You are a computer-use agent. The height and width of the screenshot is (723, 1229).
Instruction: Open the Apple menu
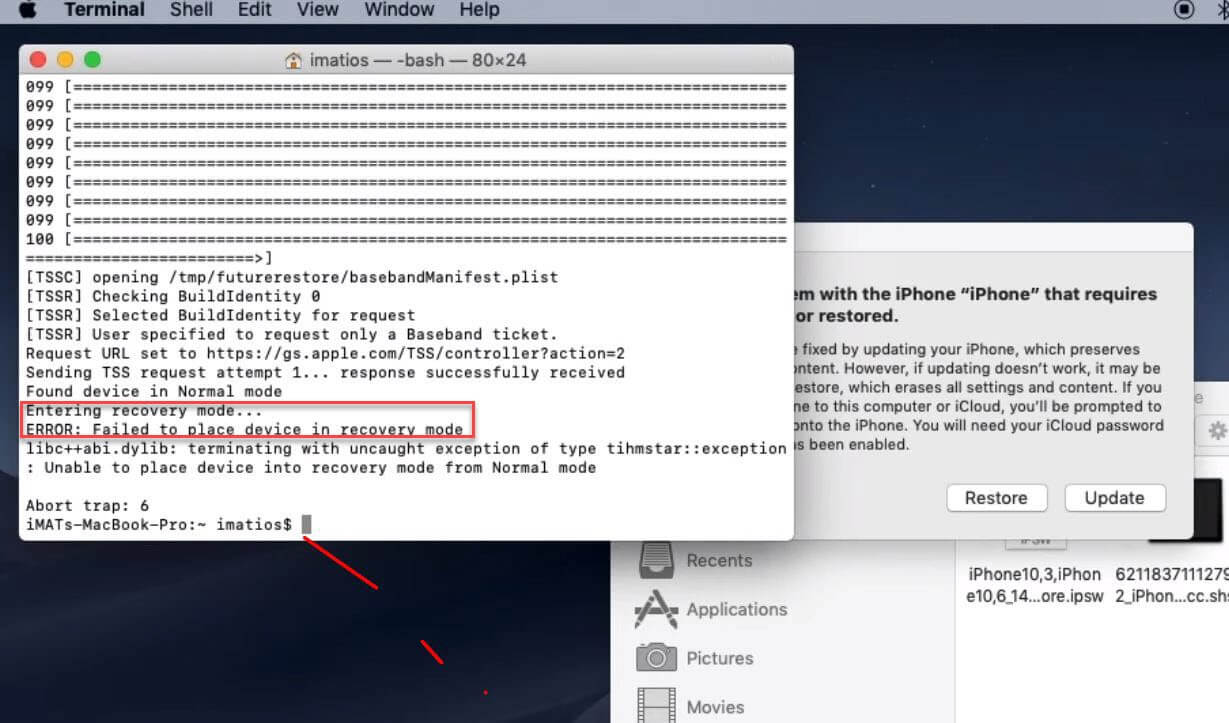point(27,10)
